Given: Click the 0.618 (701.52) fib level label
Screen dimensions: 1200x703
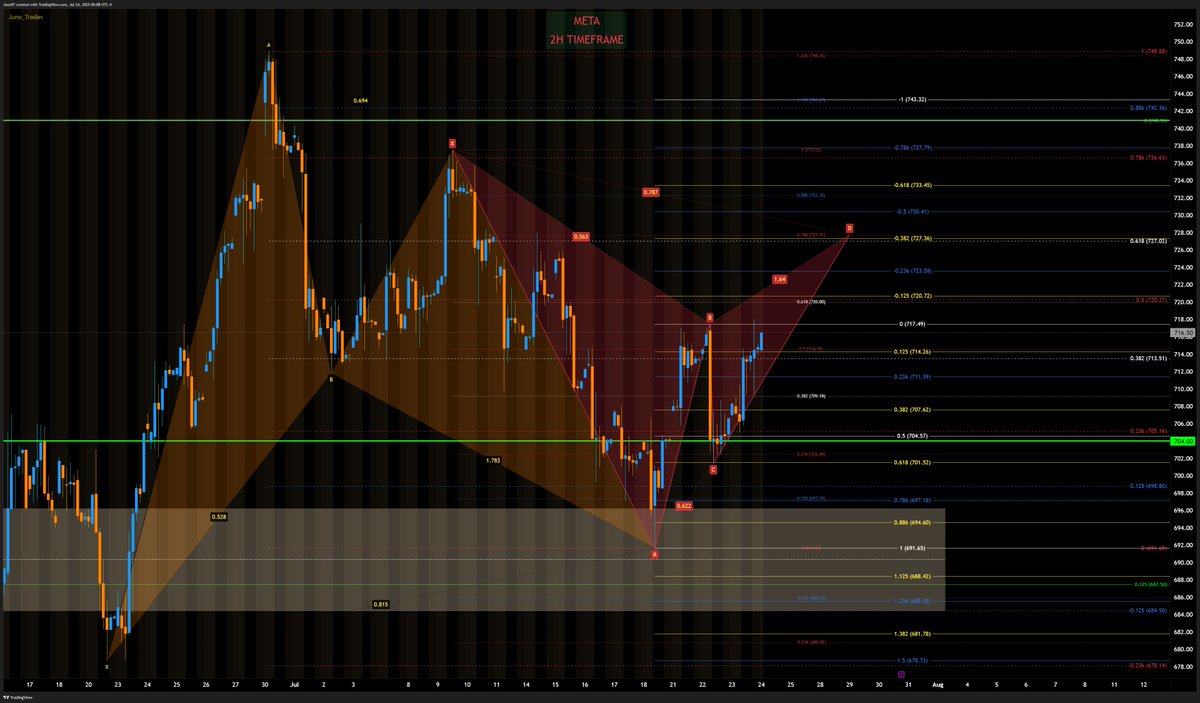Looking at the screenshot, I should (914, 462).
